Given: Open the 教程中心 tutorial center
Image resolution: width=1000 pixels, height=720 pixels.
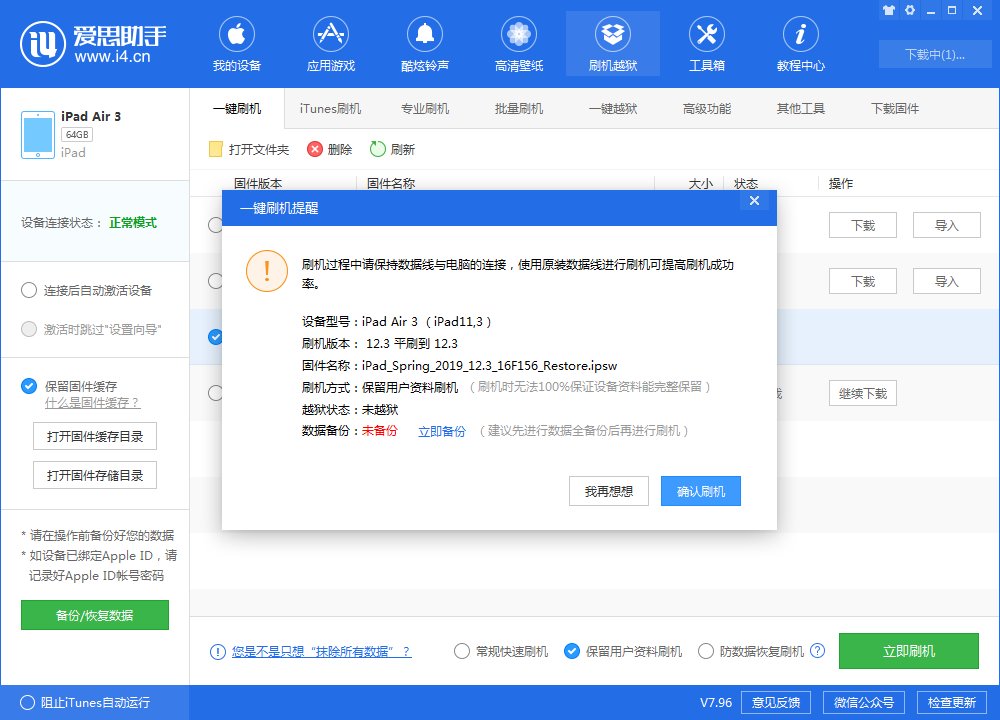Looking at the screenshot, I should [800, 42].
